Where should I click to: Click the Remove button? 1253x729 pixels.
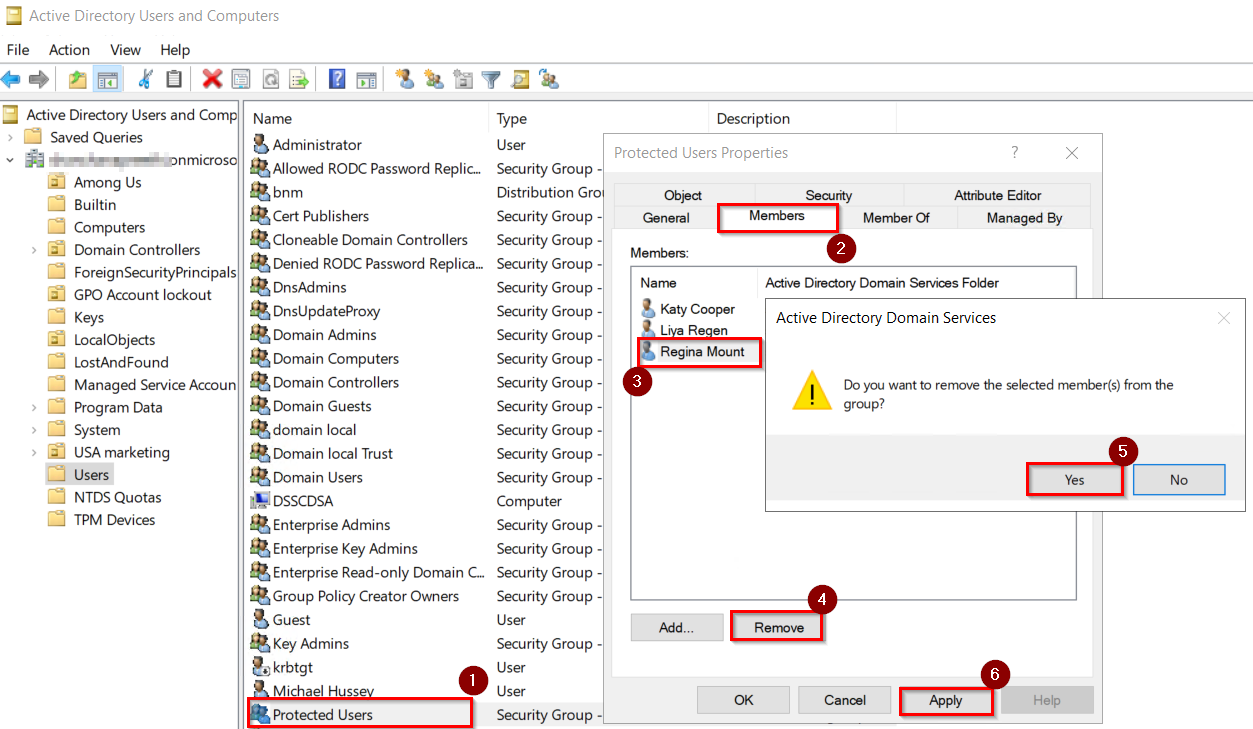[776, 626]
